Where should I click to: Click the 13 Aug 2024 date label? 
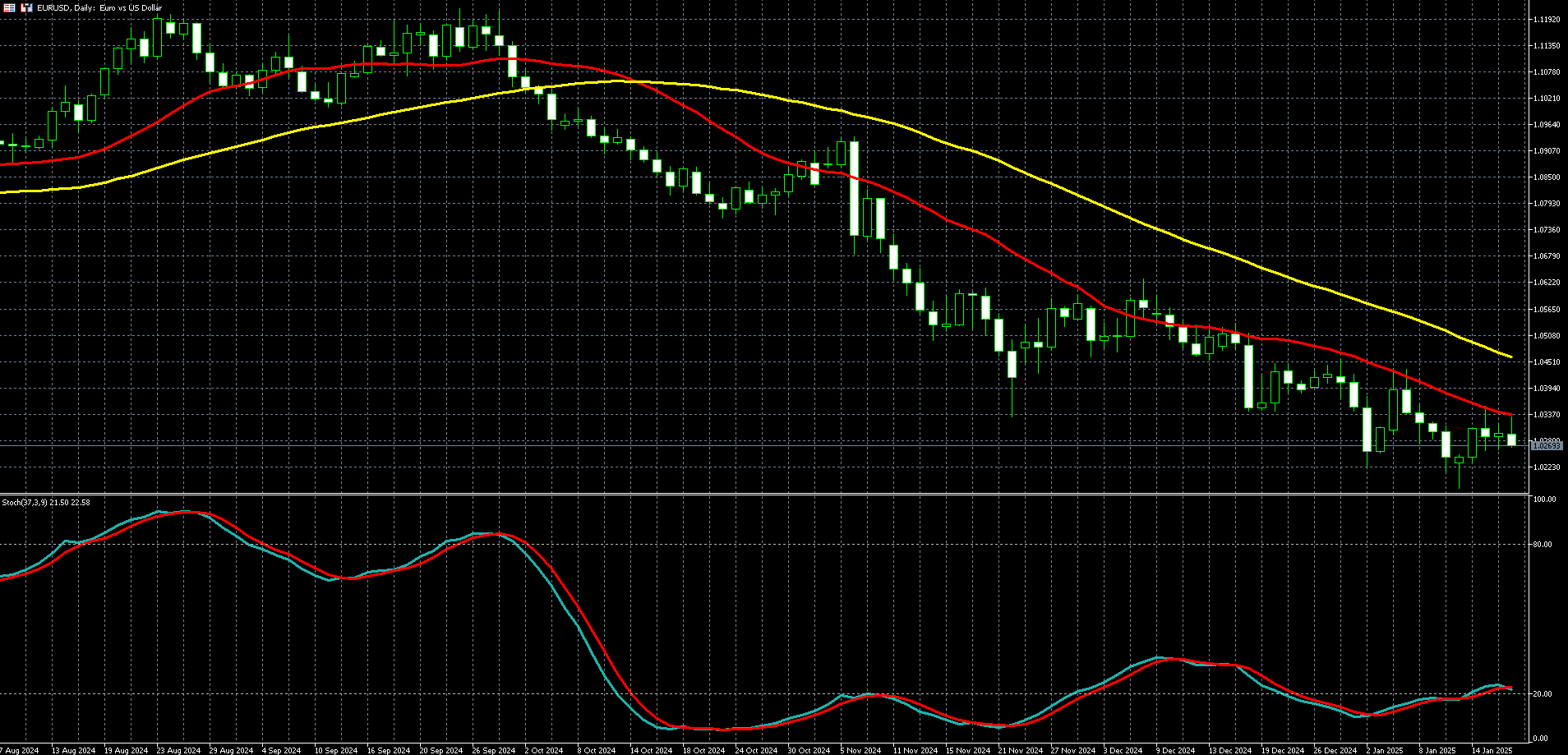73,750
